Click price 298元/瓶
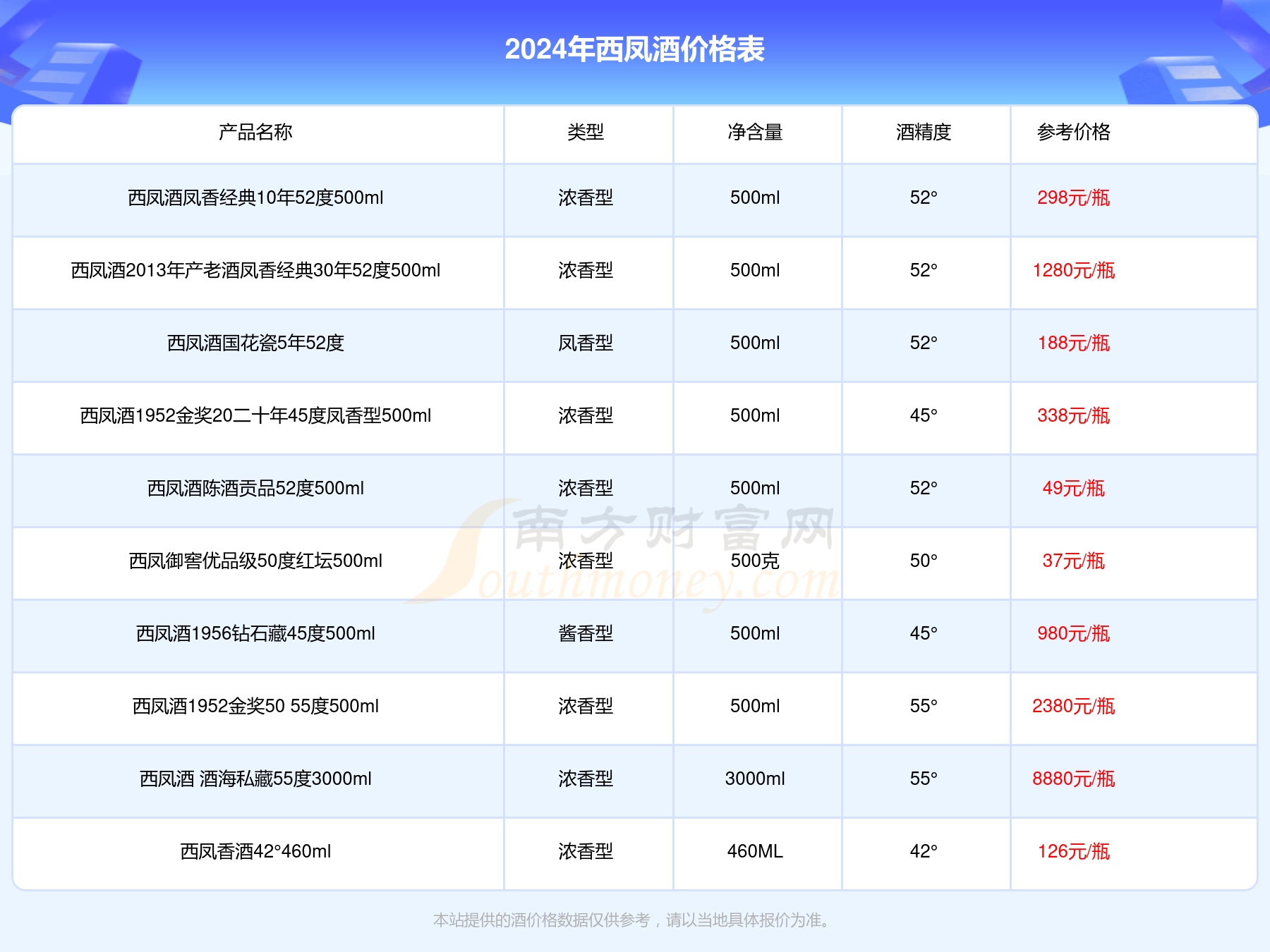Image resolution: width=1270 pixels, height=952 pixels. (x=1073, y=197)
